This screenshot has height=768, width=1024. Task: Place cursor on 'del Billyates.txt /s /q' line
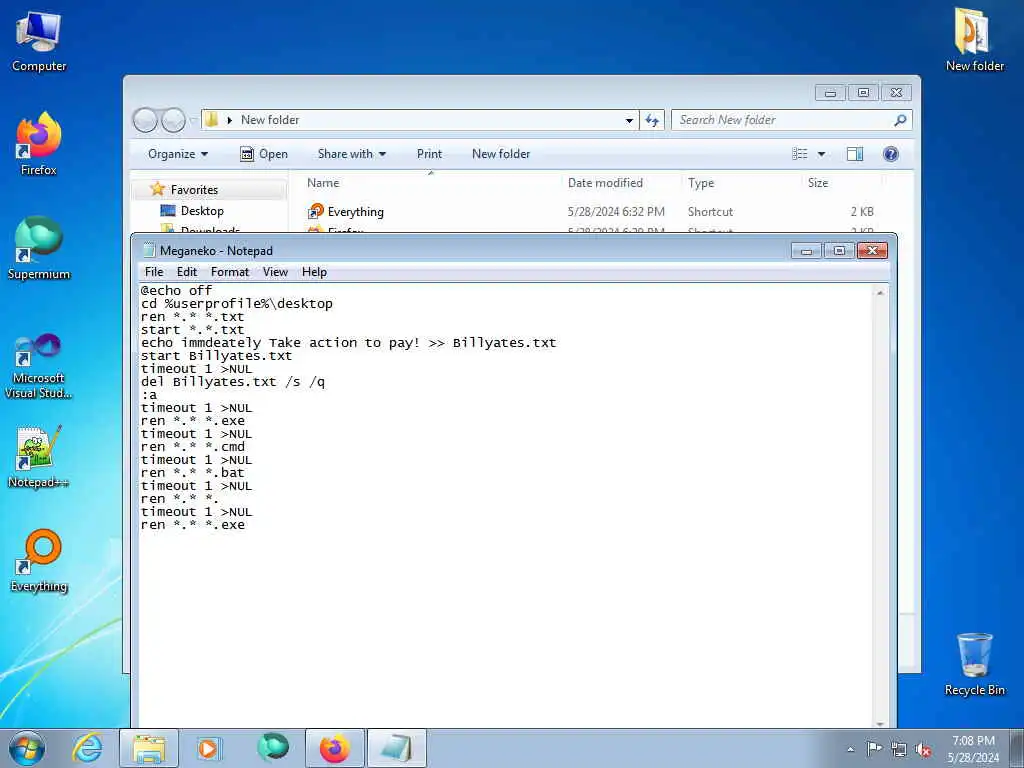[x=232, y=382]
